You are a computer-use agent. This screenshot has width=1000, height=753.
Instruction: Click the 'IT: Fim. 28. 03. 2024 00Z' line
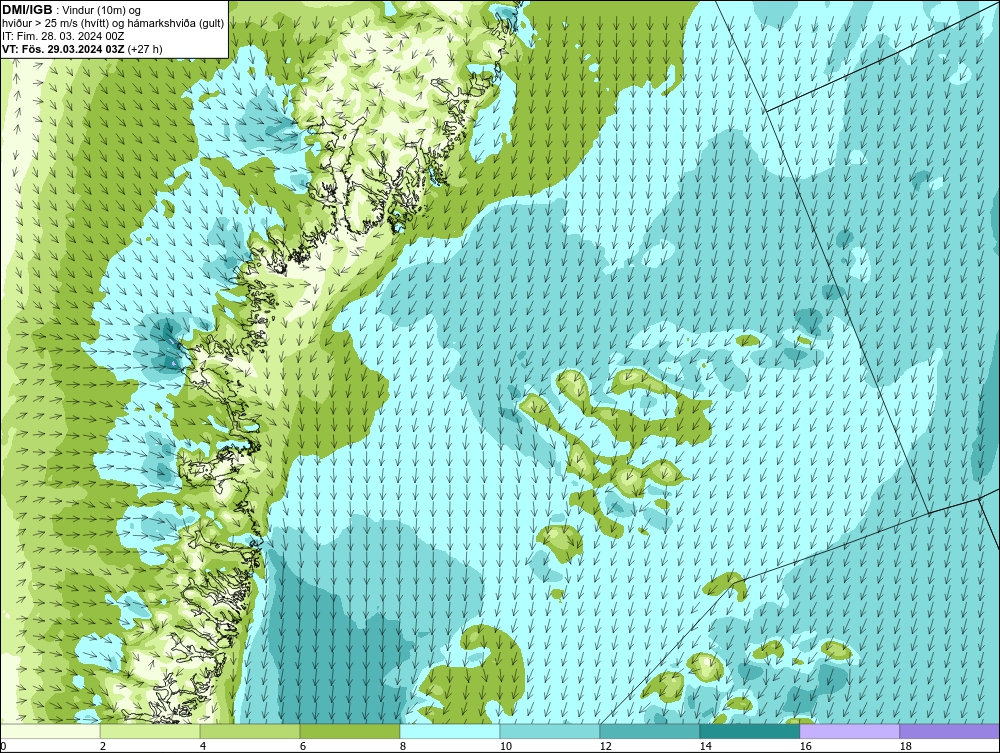point(63,36)
